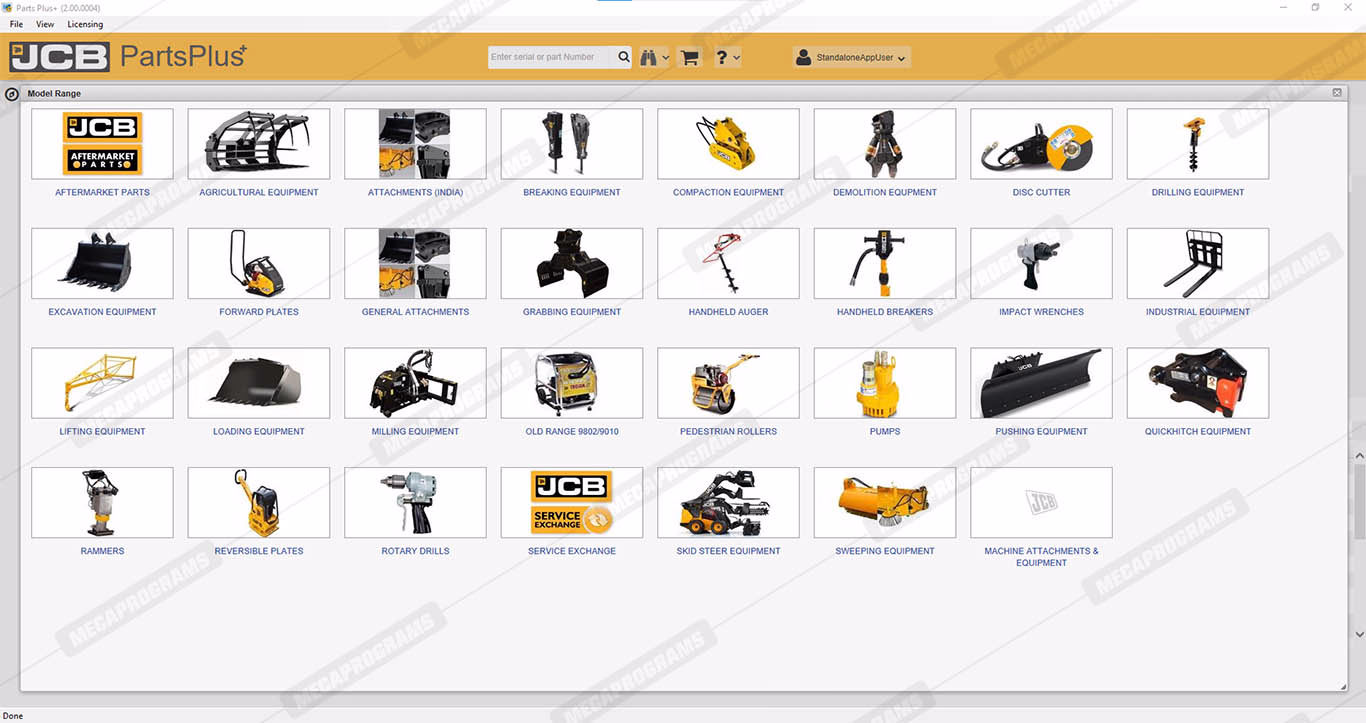Close the Model Range panel

[1337, 92]
